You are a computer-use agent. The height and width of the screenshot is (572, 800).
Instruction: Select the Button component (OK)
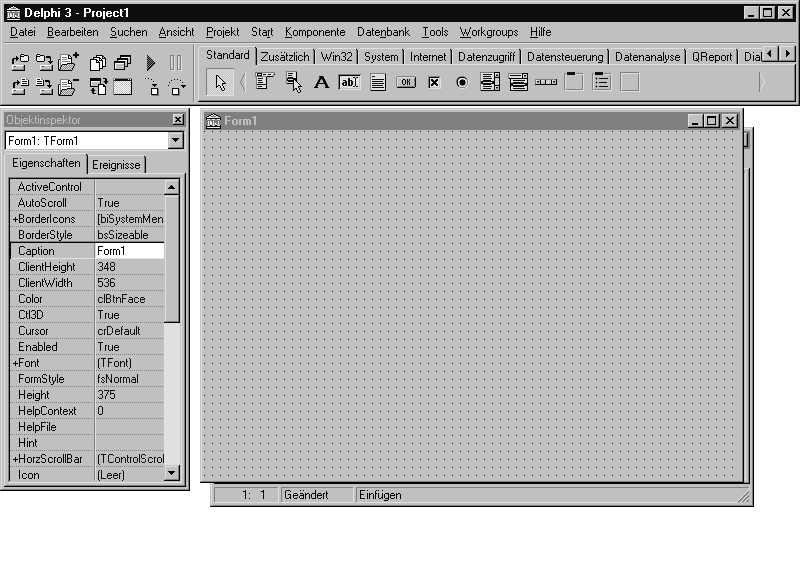(x=406, y=82)
